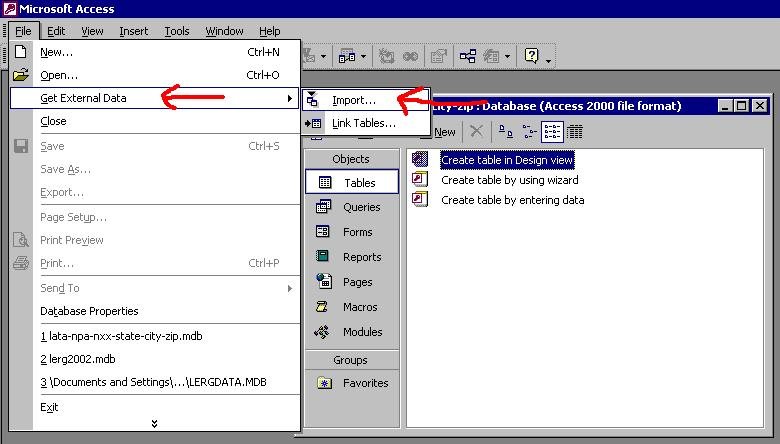Image resolution: width=780 pixels, height=444 pixels.
Task: Click the Properties toolbar icon
Action: tap(438, 56)
